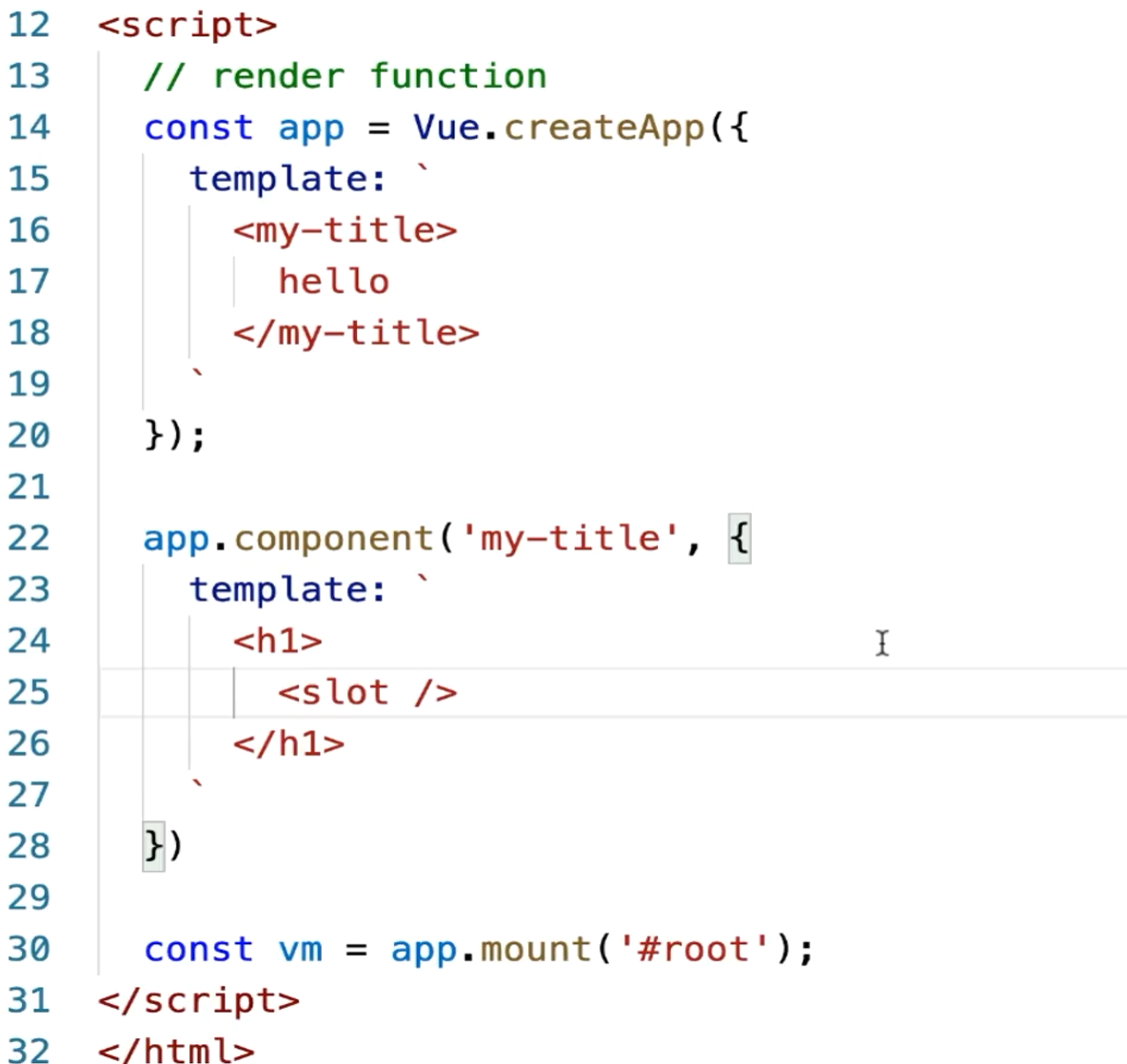Click 'template:' on line 15

[287, 180]
